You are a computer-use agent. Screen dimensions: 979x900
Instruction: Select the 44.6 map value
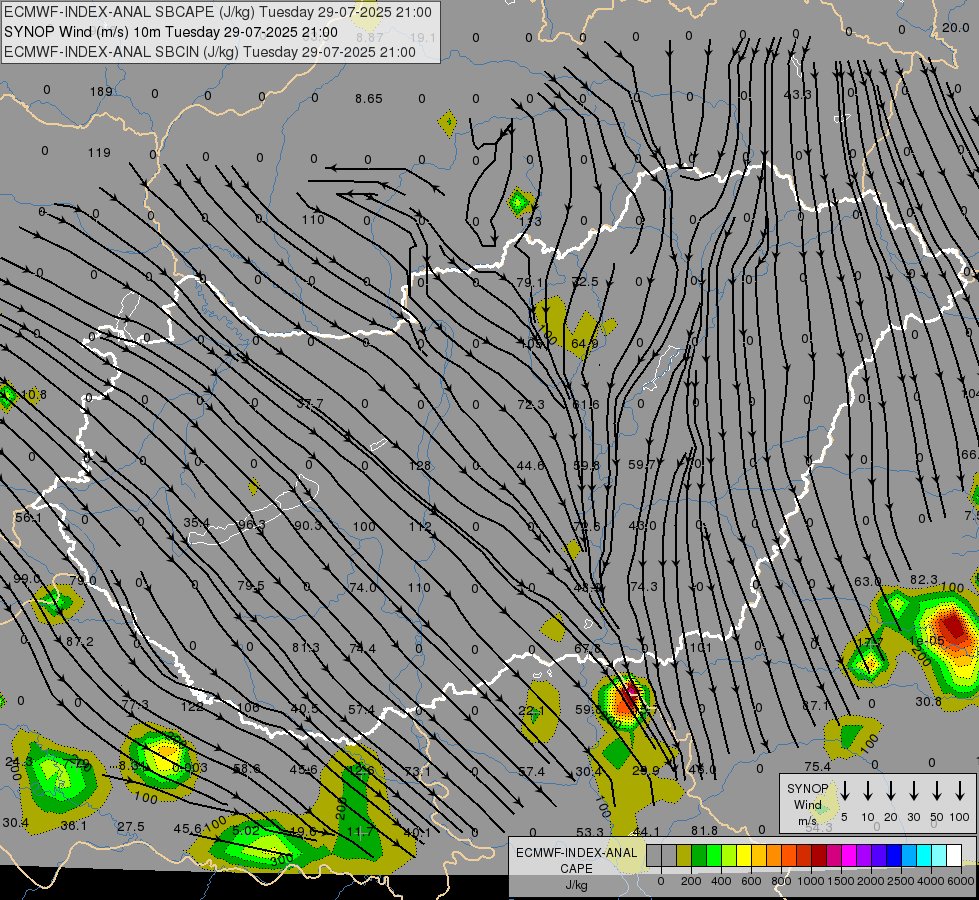point(530,465)
